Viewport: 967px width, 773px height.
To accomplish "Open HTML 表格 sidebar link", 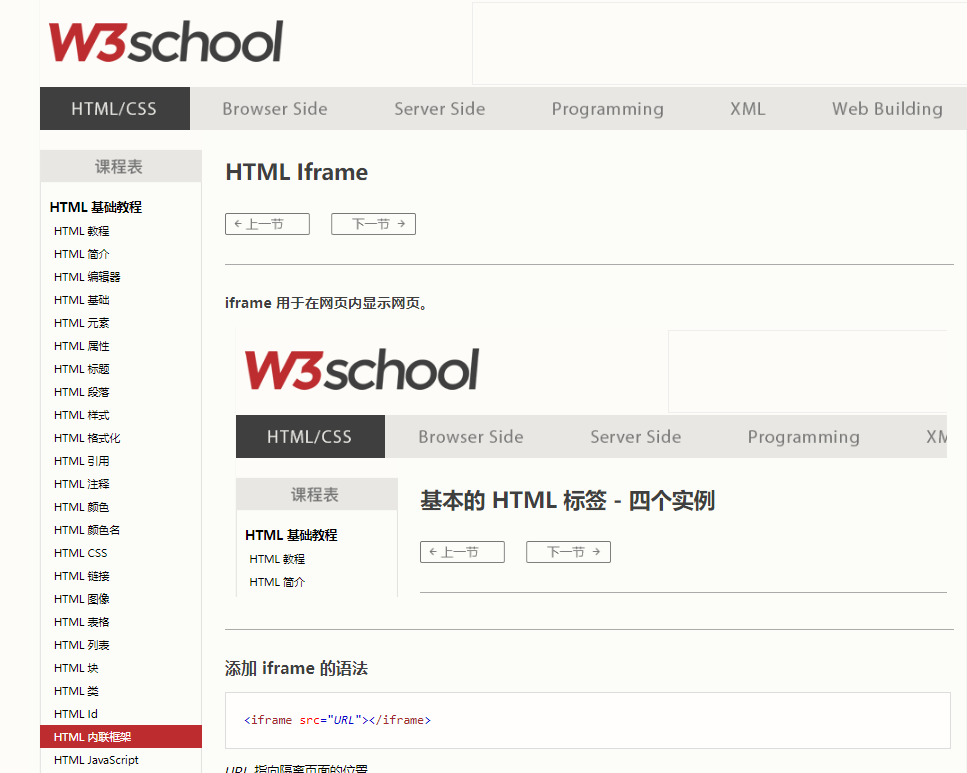I will click(x=81, y=622).
